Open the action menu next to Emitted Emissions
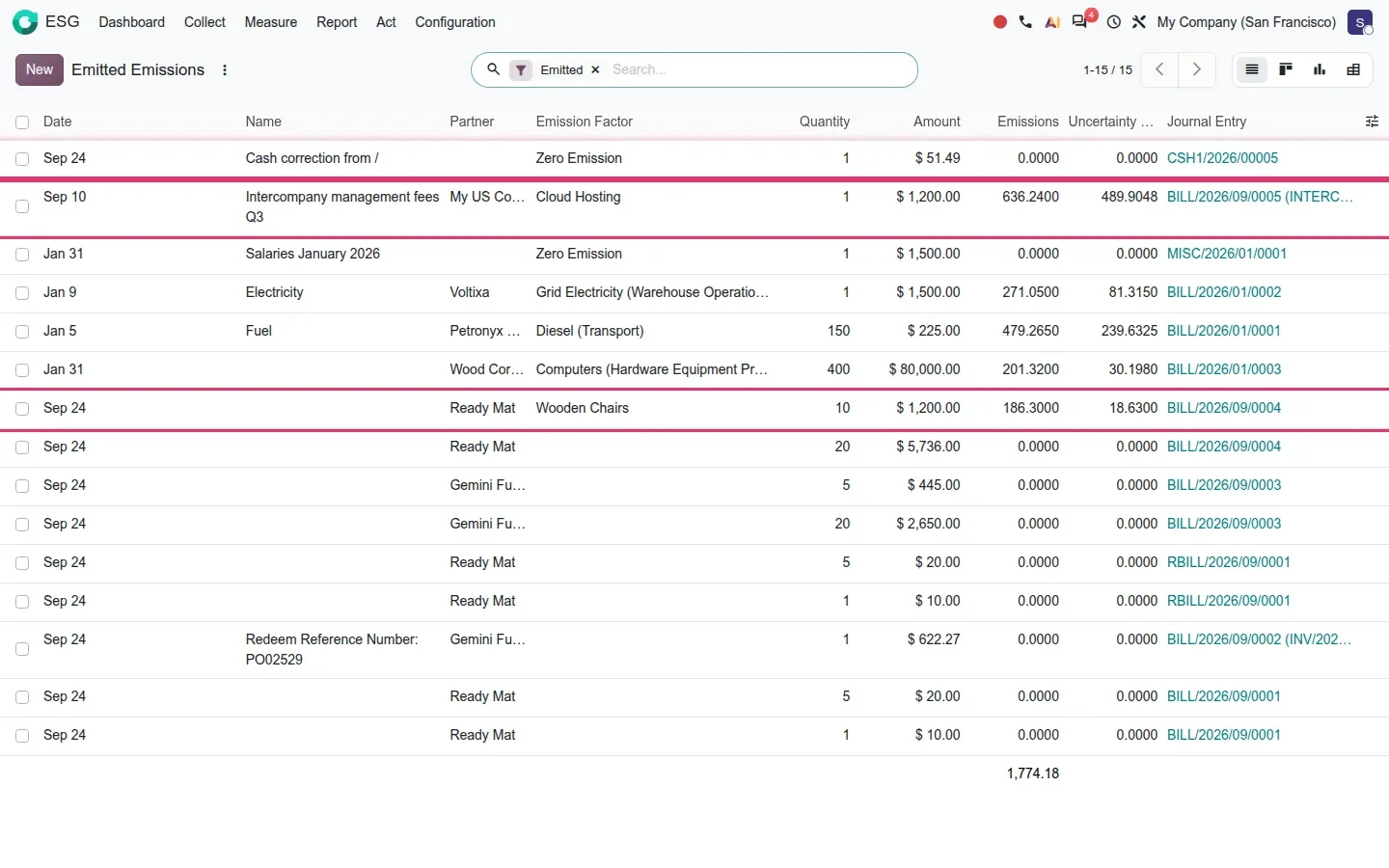 (225, 69)
